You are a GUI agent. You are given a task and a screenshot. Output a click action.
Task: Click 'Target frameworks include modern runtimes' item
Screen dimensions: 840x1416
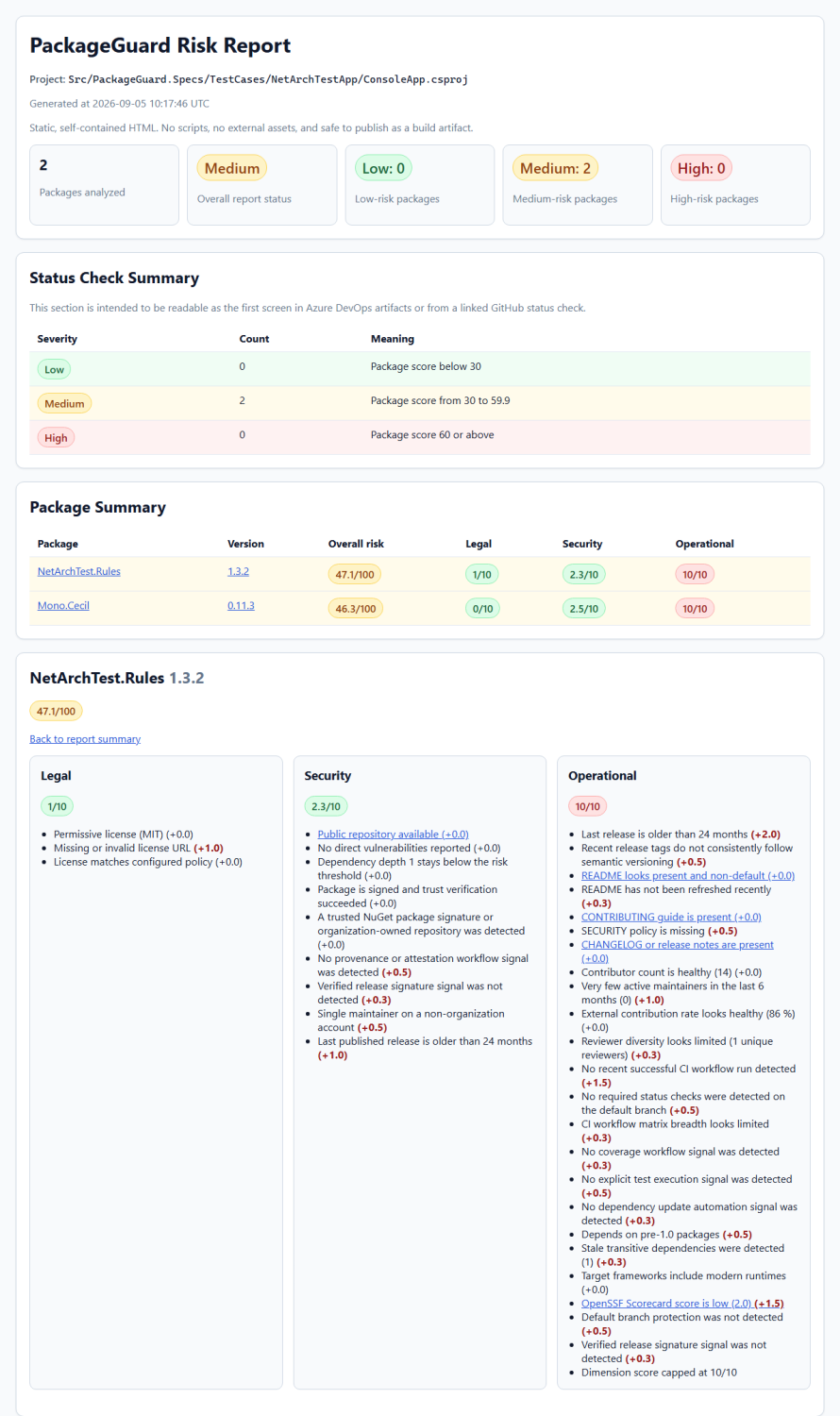tap(683, 1283)
